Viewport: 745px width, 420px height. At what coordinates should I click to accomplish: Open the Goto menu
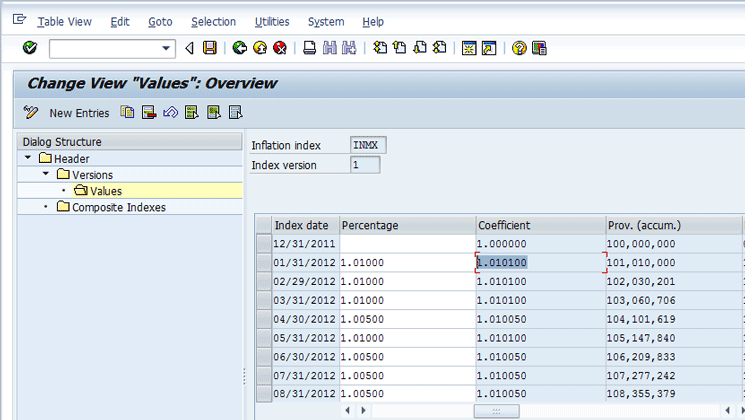coord(160,22)
